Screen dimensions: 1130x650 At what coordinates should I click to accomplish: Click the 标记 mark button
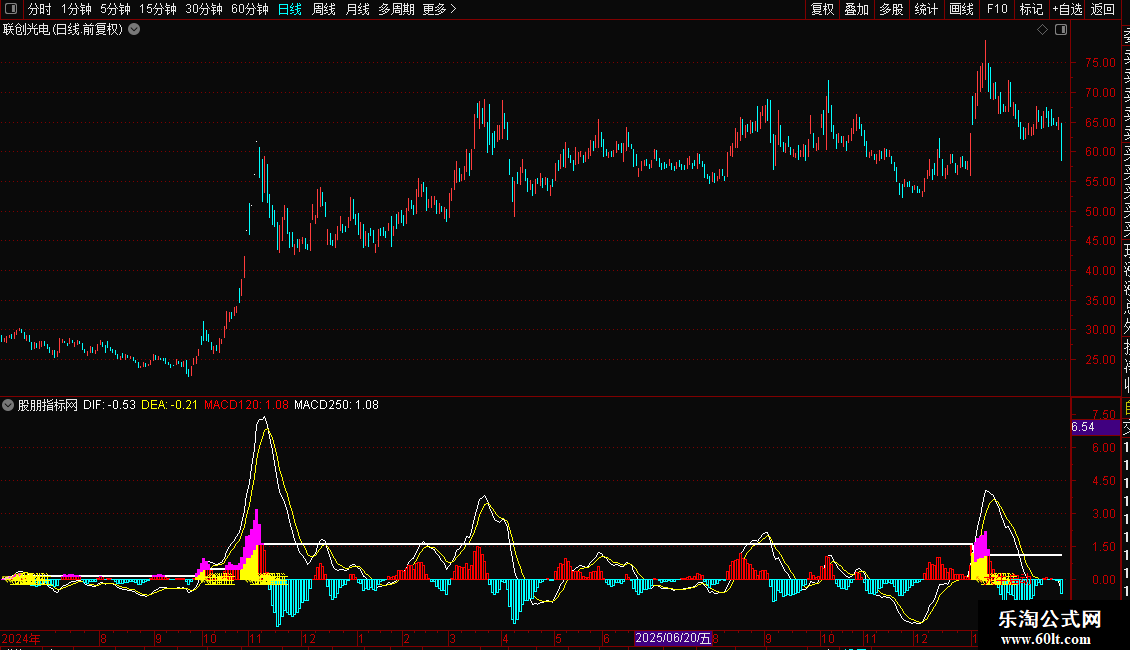pos(1031,9)
